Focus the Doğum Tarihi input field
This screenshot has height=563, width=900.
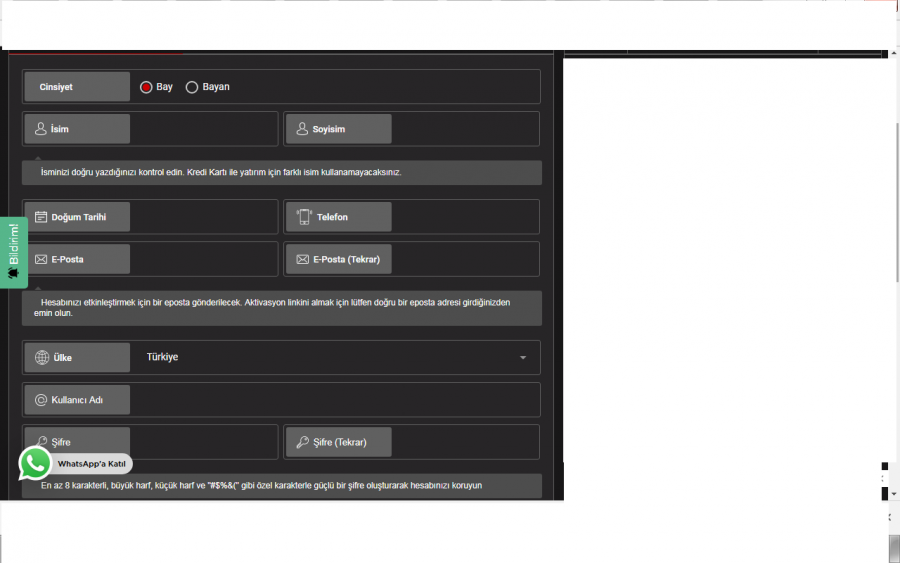click(203, 217)
